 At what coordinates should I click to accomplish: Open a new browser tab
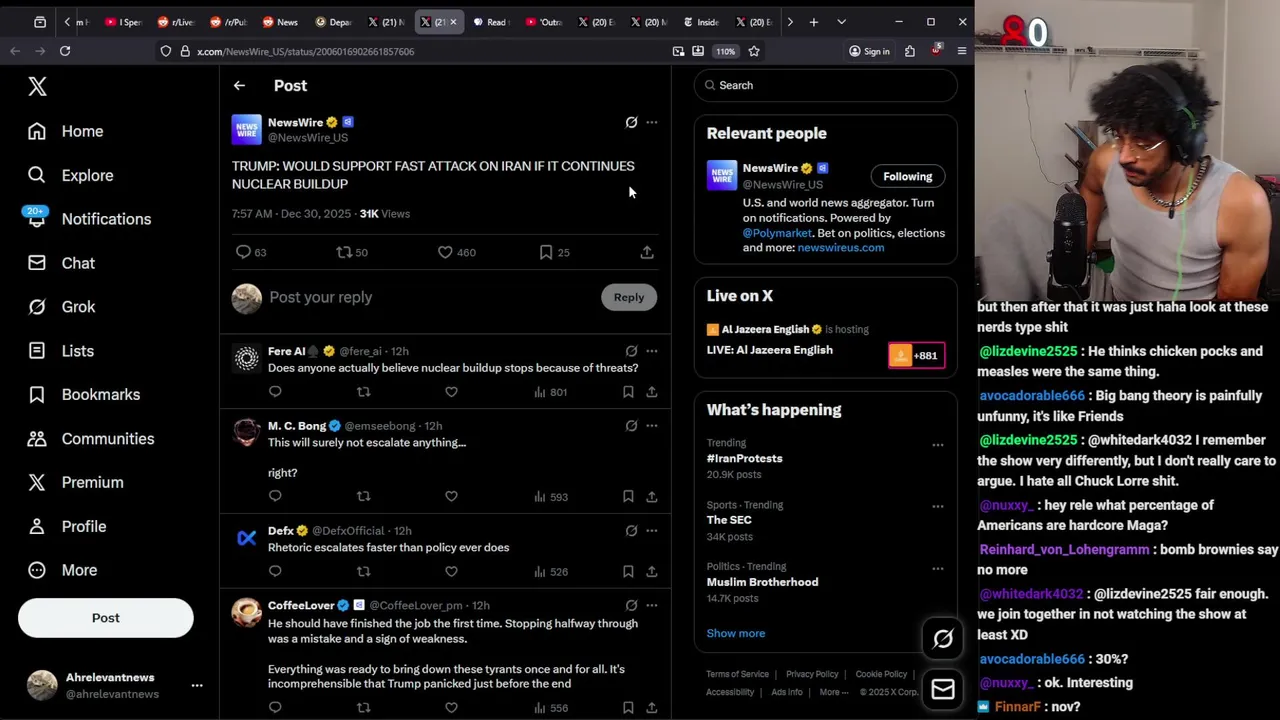point(814,22)
